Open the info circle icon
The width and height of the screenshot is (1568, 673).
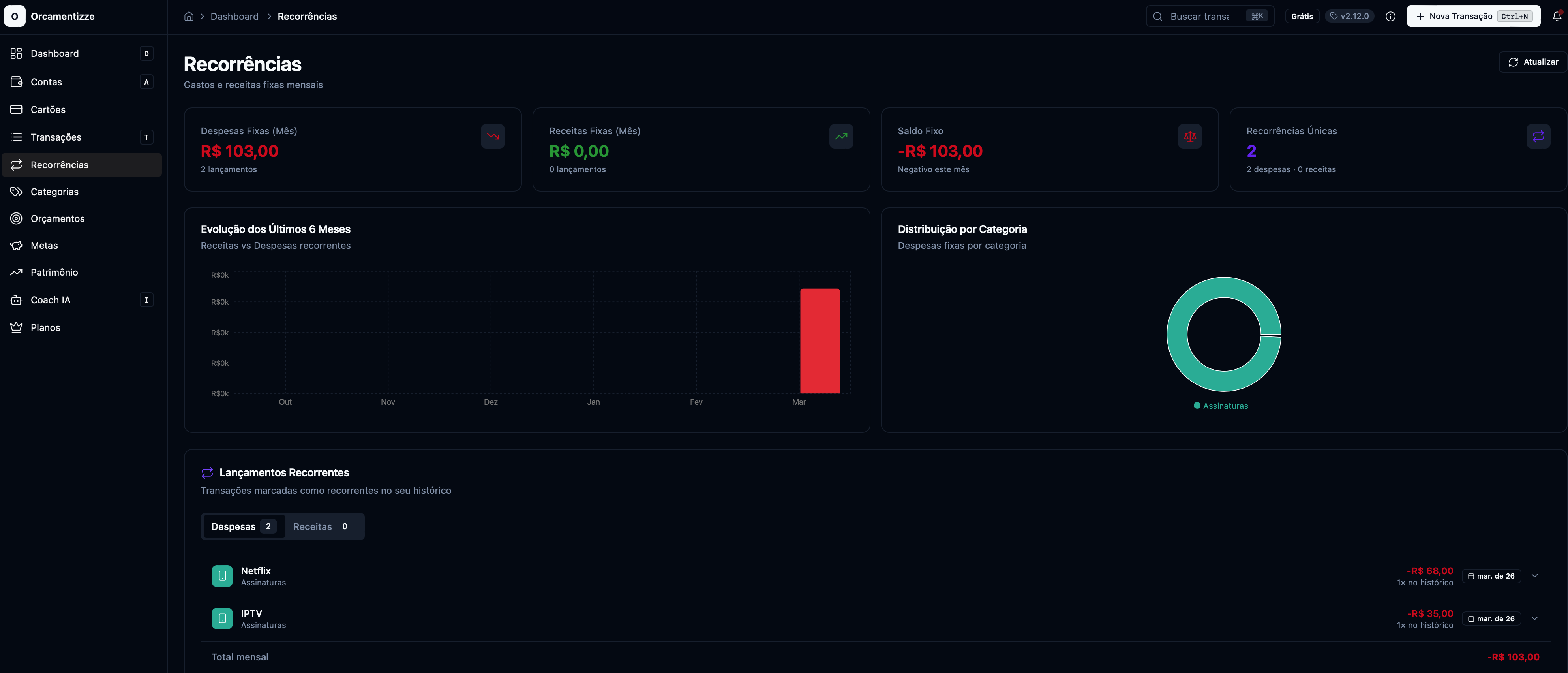(1390, 17)
